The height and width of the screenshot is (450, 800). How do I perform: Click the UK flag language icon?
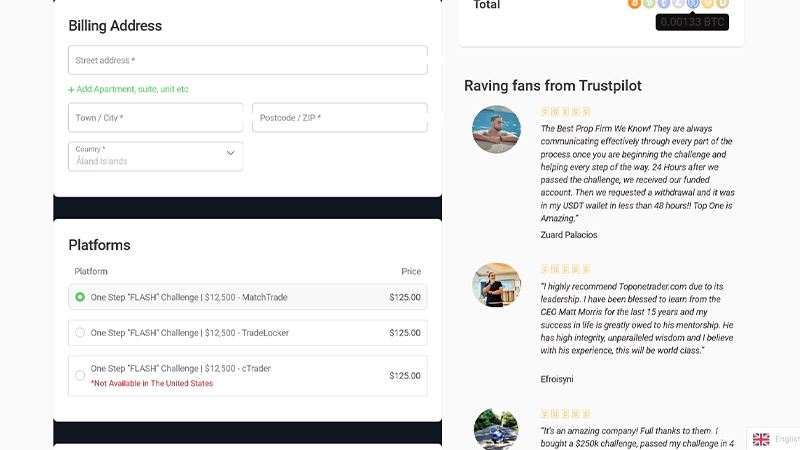point(761,439)
